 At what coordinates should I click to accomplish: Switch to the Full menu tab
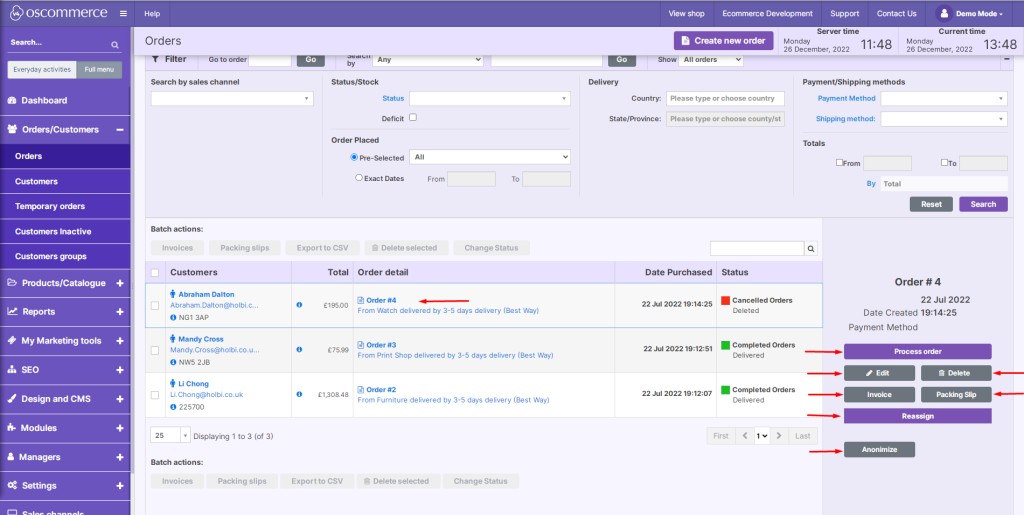pos(99,69)
